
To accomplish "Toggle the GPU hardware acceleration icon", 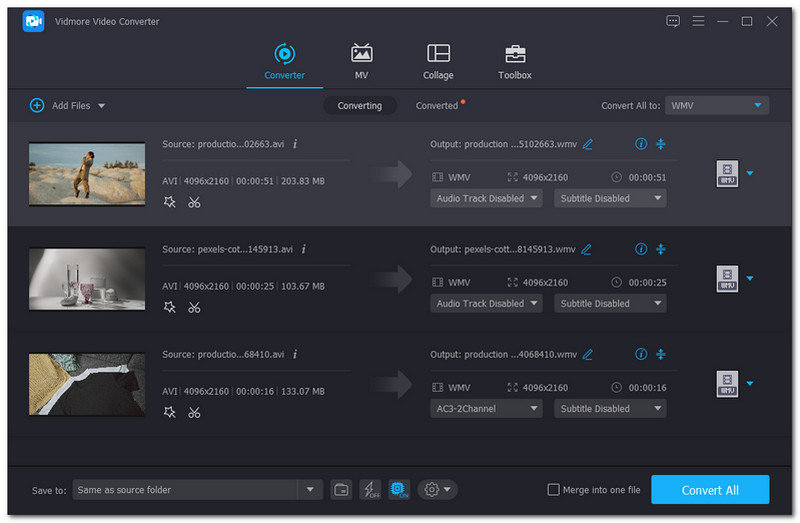I will 398,490.
